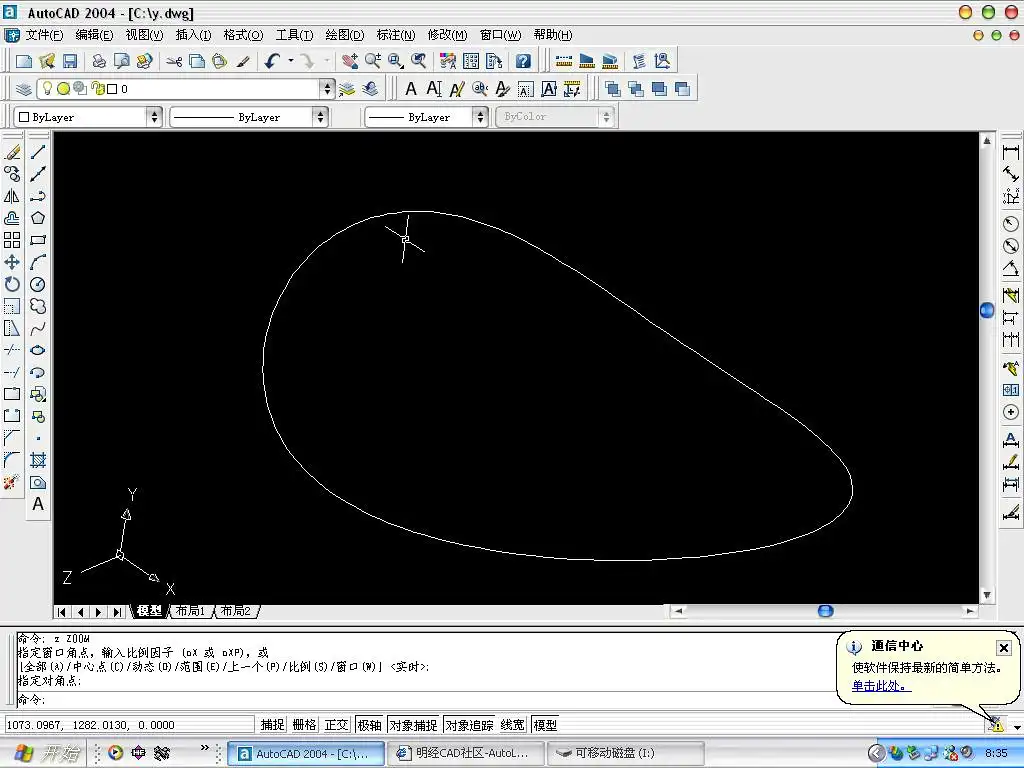Toggle 模型 model space button in status bar
The height and width of the screenshot is (768, 1024).
545,725
